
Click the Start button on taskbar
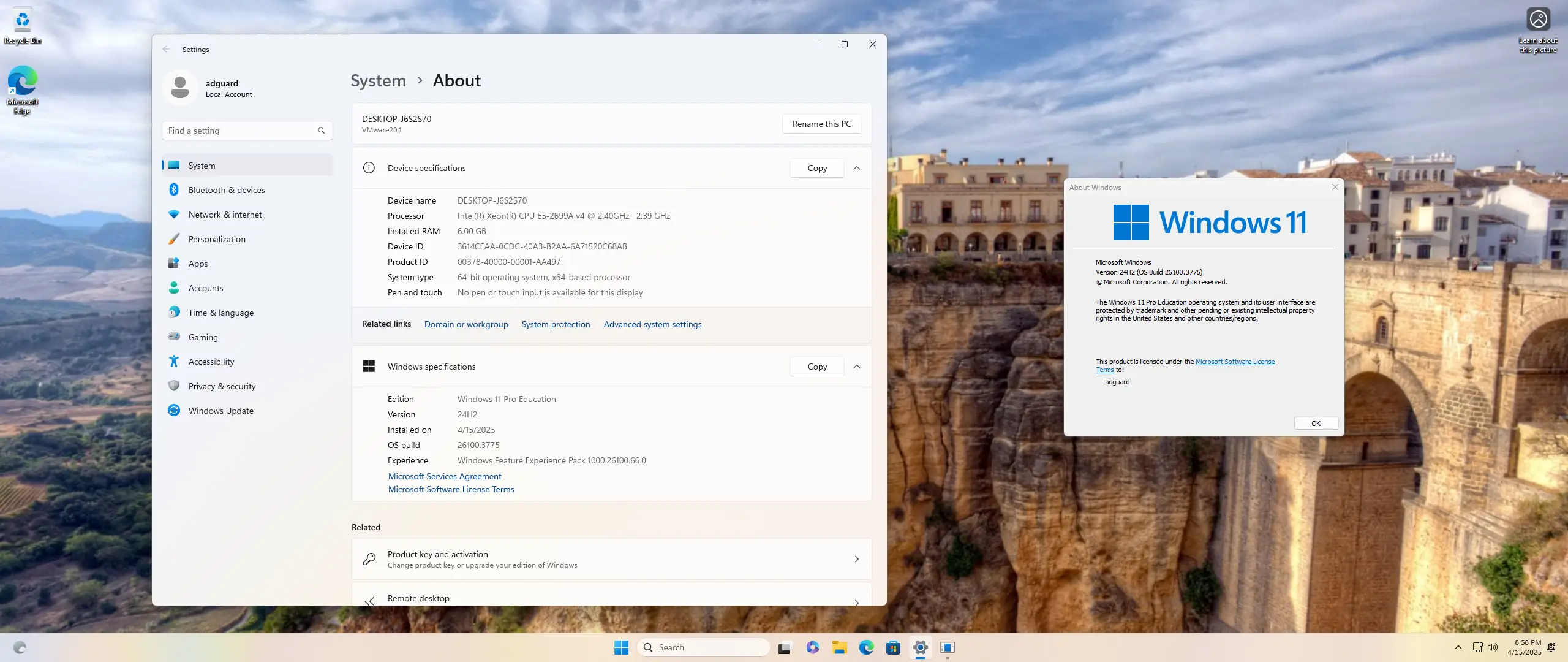[621, 647]
